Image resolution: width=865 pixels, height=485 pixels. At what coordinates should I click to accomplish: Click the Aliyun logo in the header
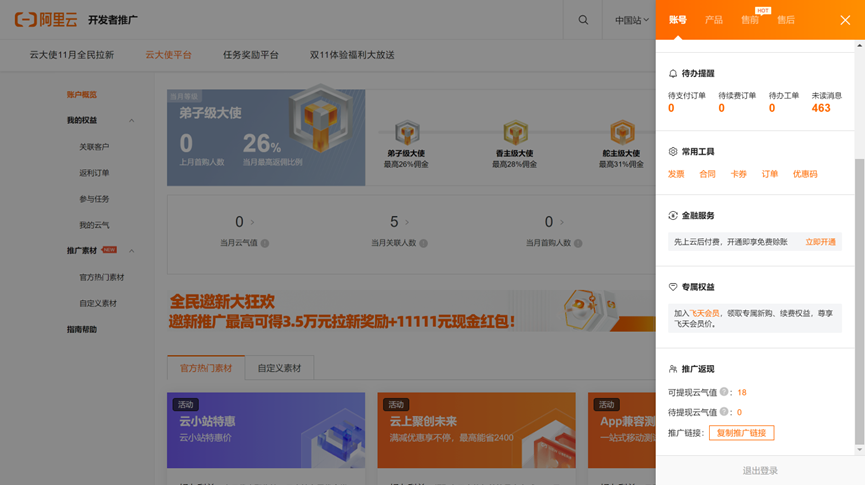point(46,20)
